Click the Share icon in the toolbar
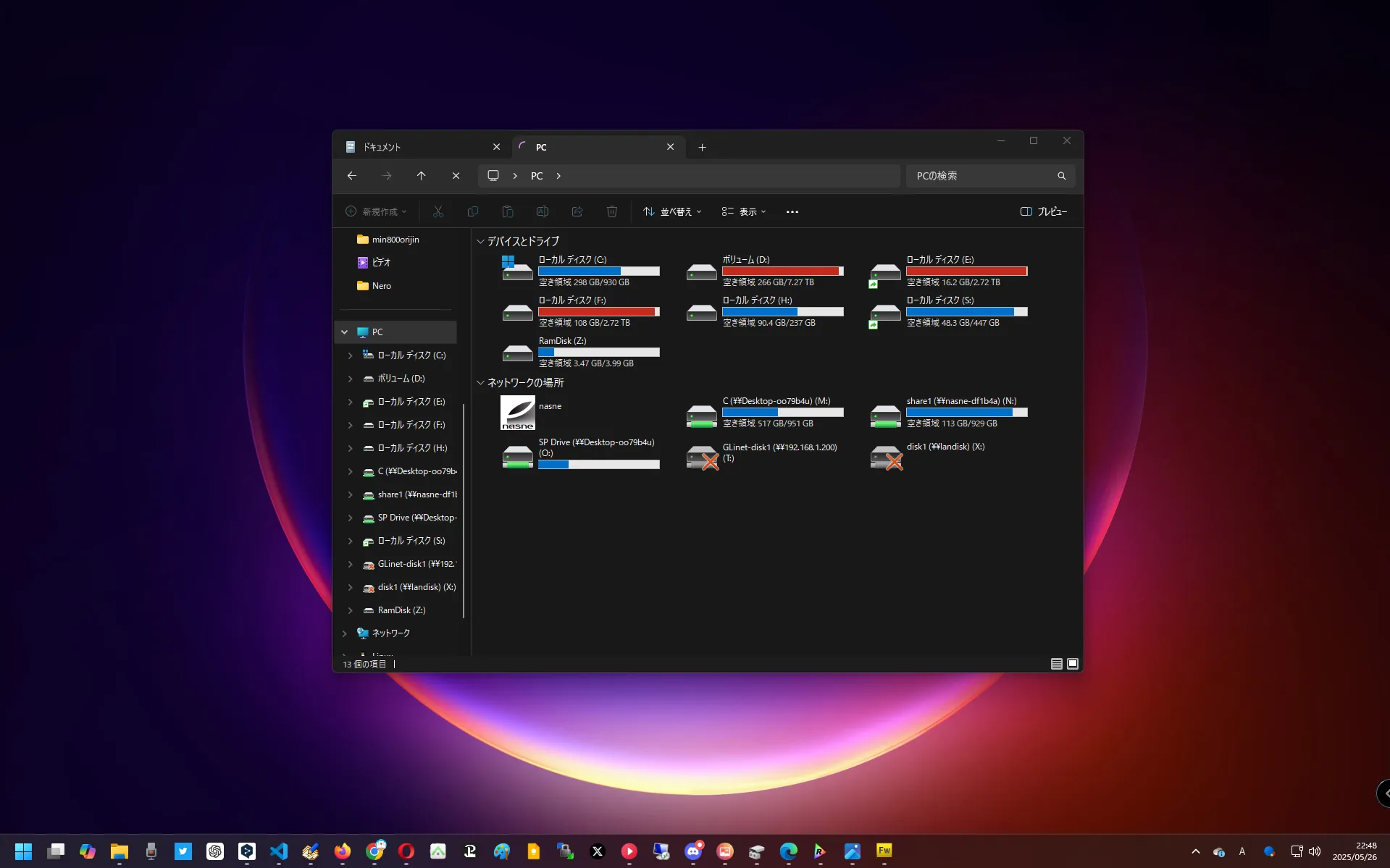The height and width of the screenshot is (868, 1390). 577,211
